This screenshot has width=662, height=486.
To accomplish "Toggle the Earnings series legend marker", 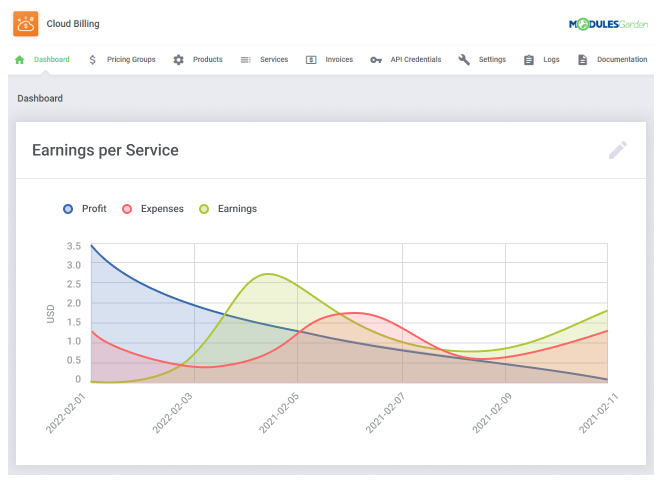I will (204, 209).
